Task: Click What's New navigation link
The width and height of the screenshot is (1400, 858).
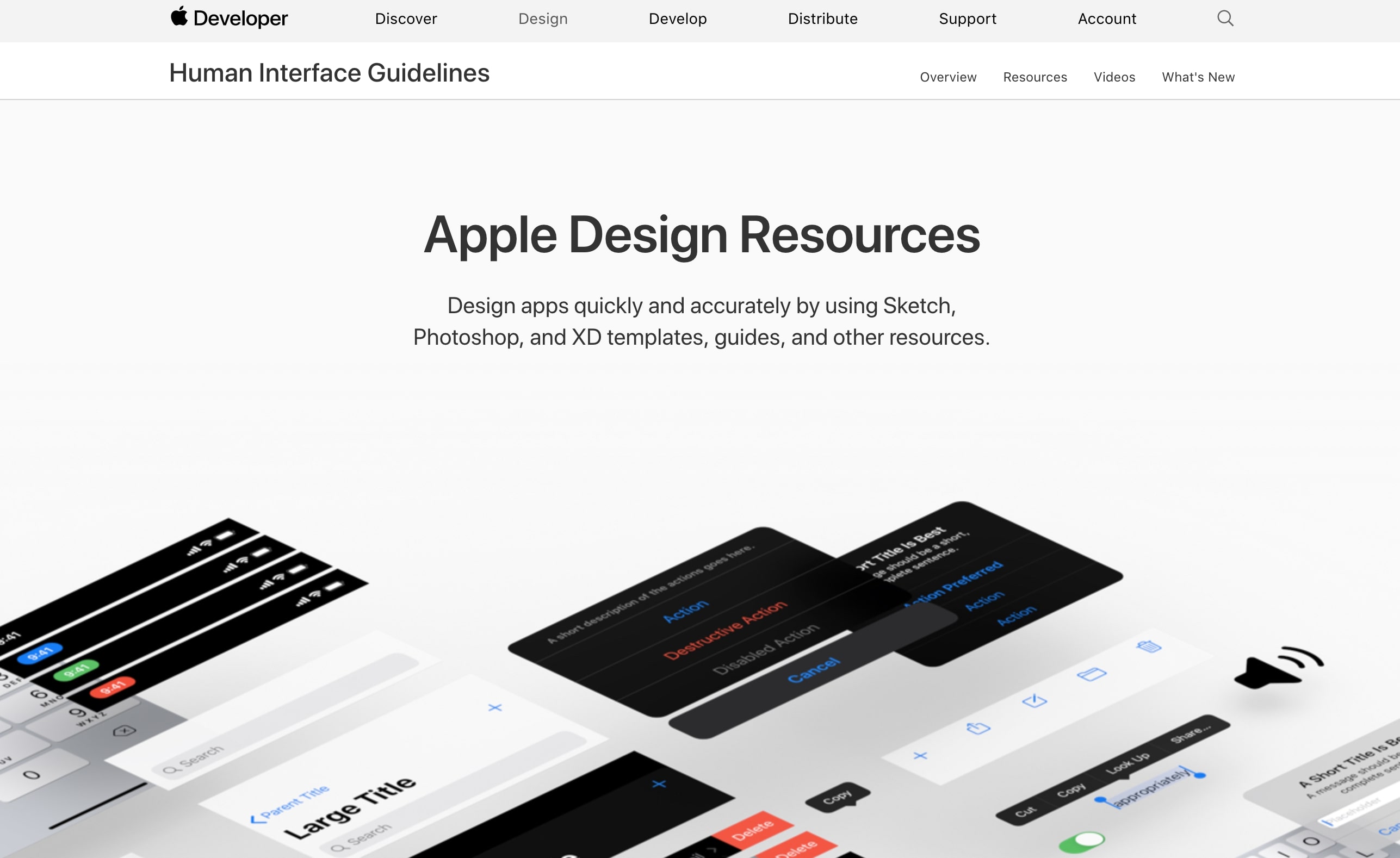Action: (1198, 77)
